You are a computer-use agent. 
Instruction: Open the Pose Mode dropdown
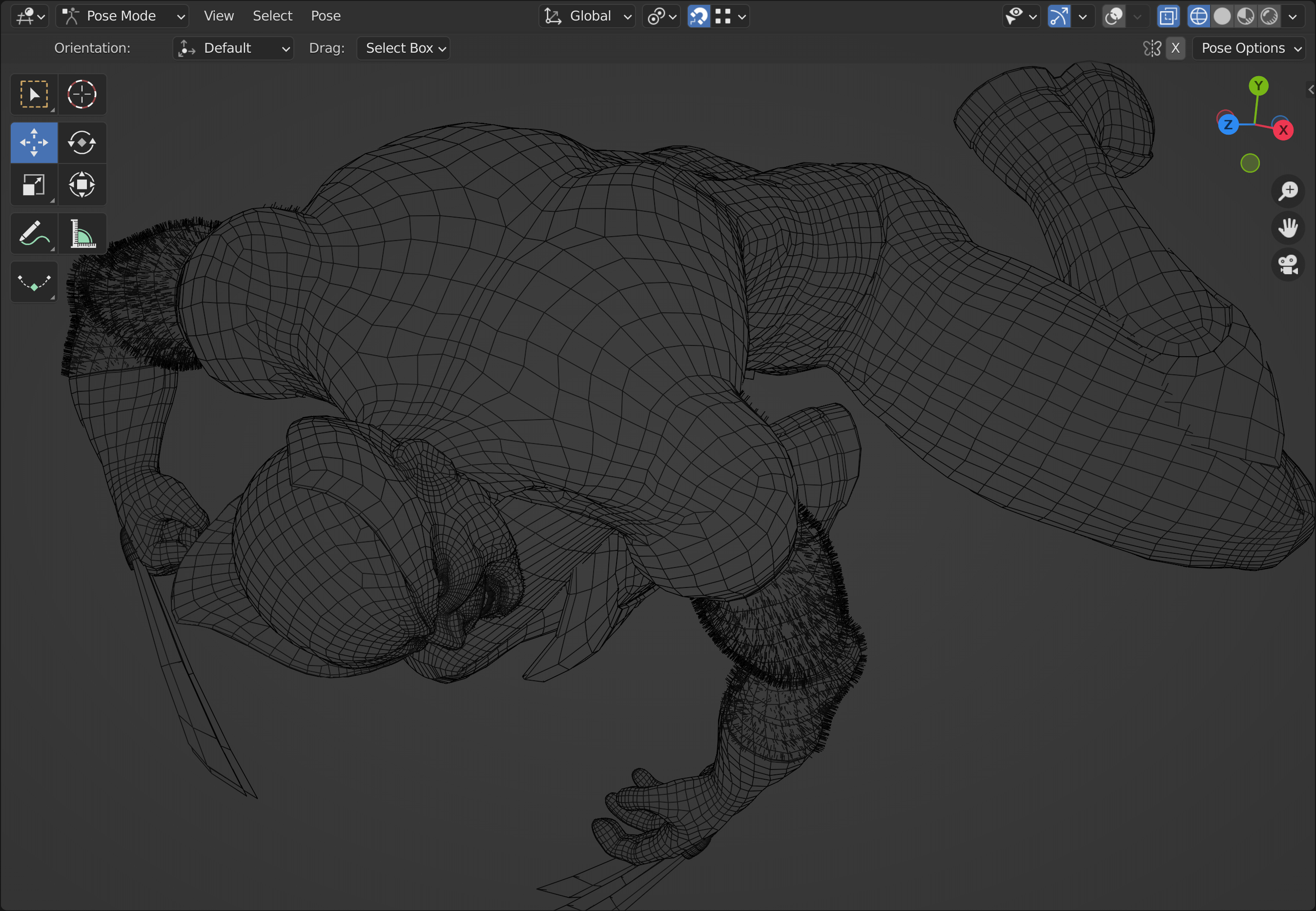(x=123, y=16)
